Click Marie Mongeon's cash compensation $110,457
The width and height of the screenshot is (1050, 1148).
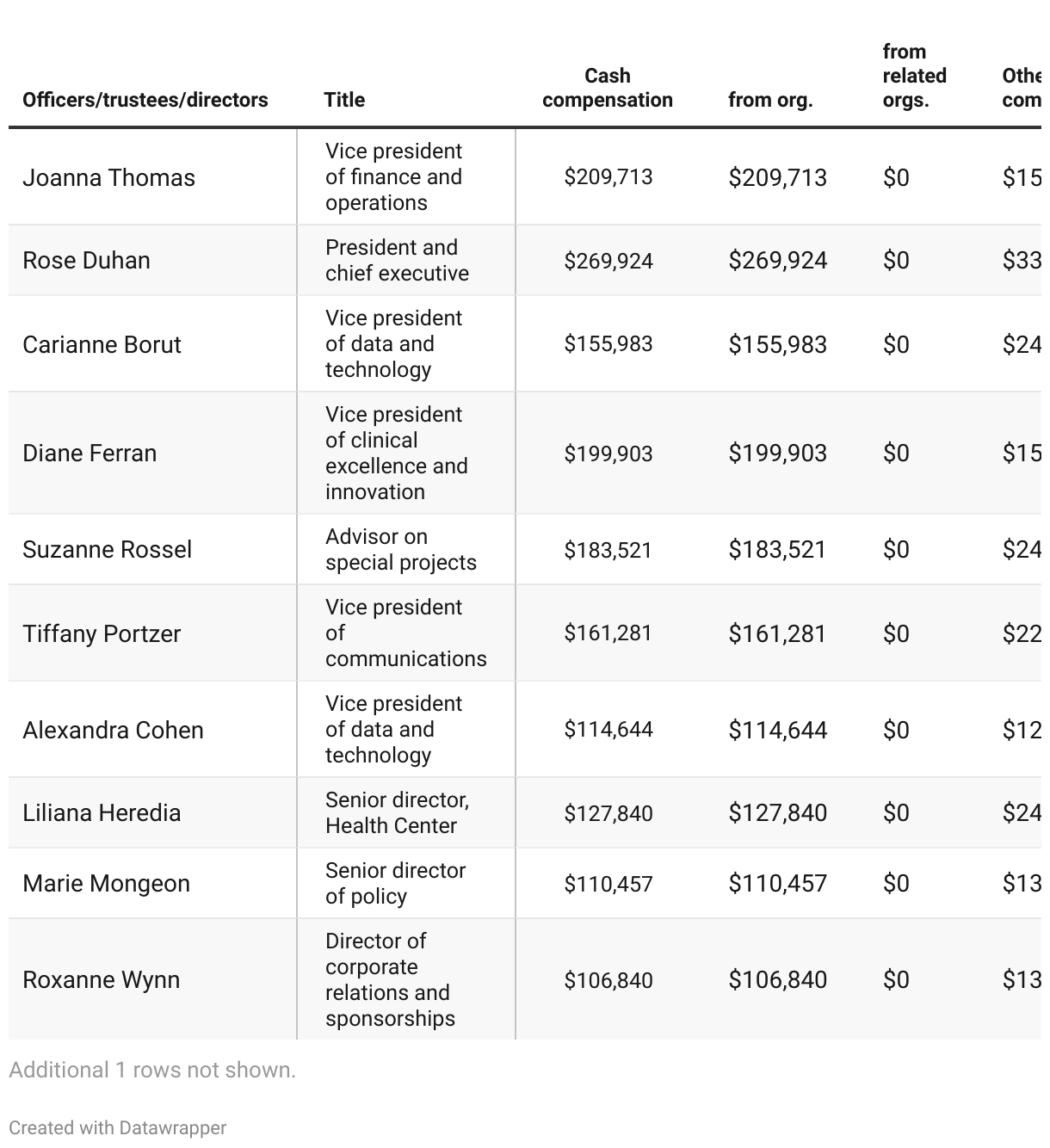tap(608, 884)
